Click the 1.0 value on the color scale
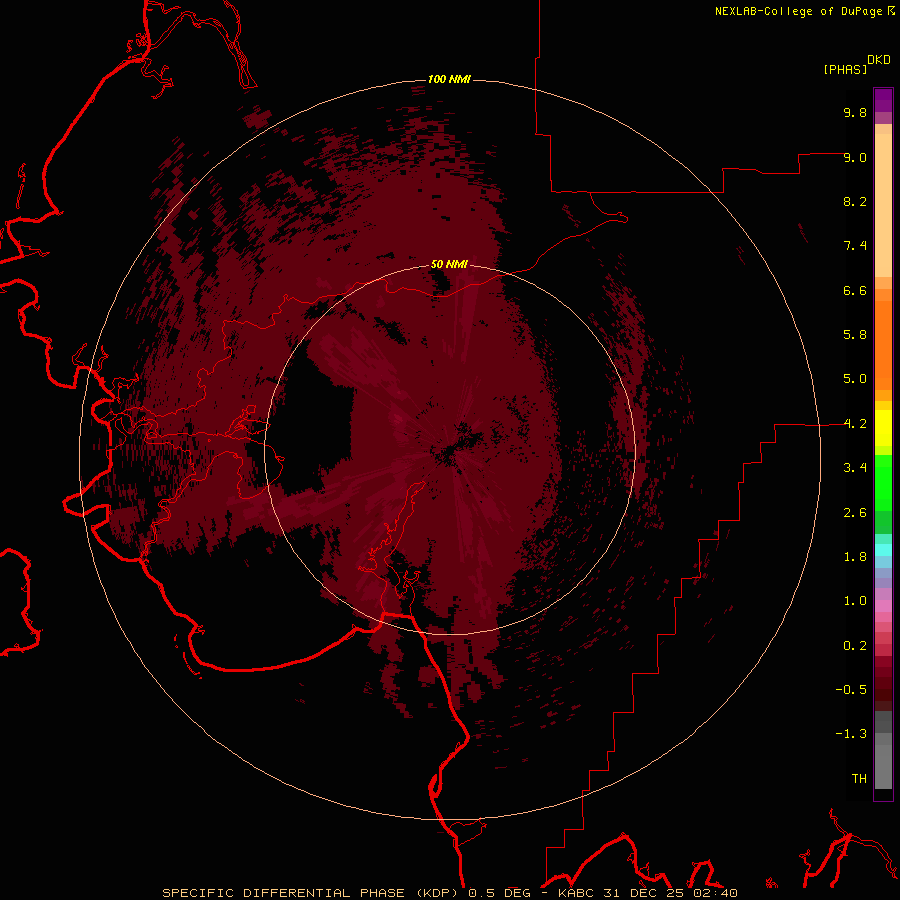Image resolution: width=900 pixels, height=900 pixels. click(855, 601)
